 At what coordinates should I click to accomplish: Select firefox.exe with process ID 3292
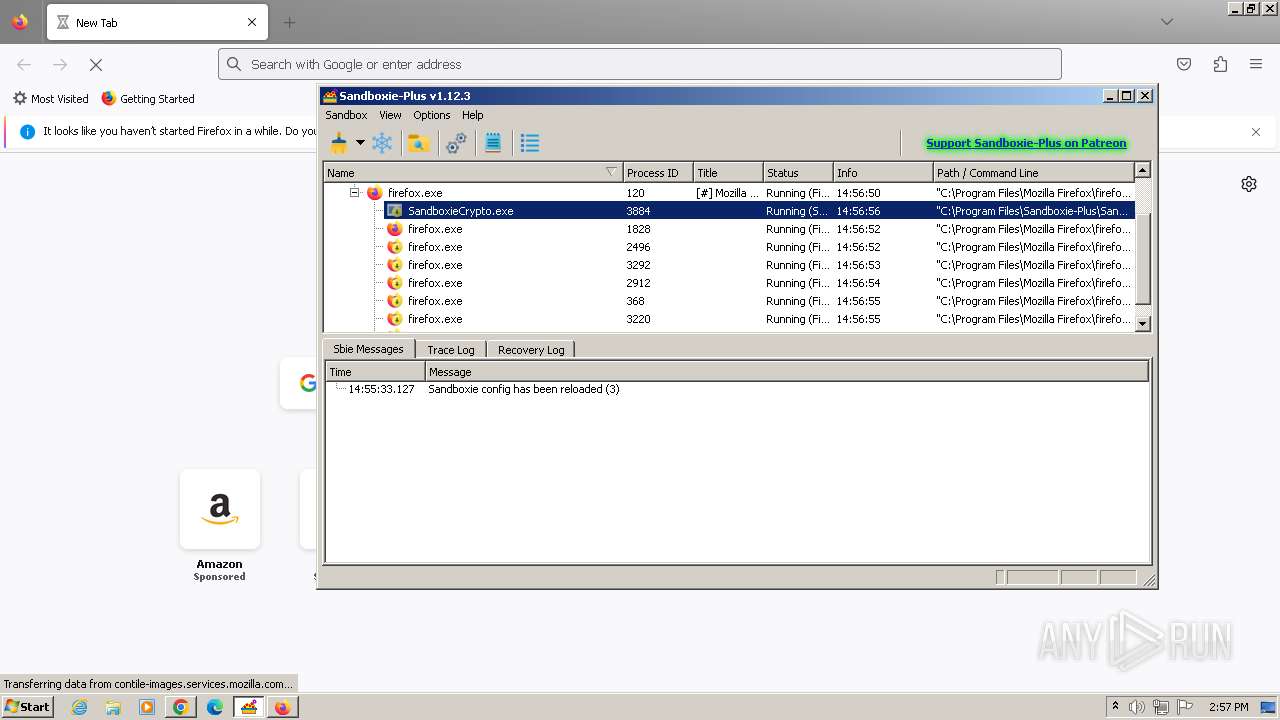tap(759, 265)
